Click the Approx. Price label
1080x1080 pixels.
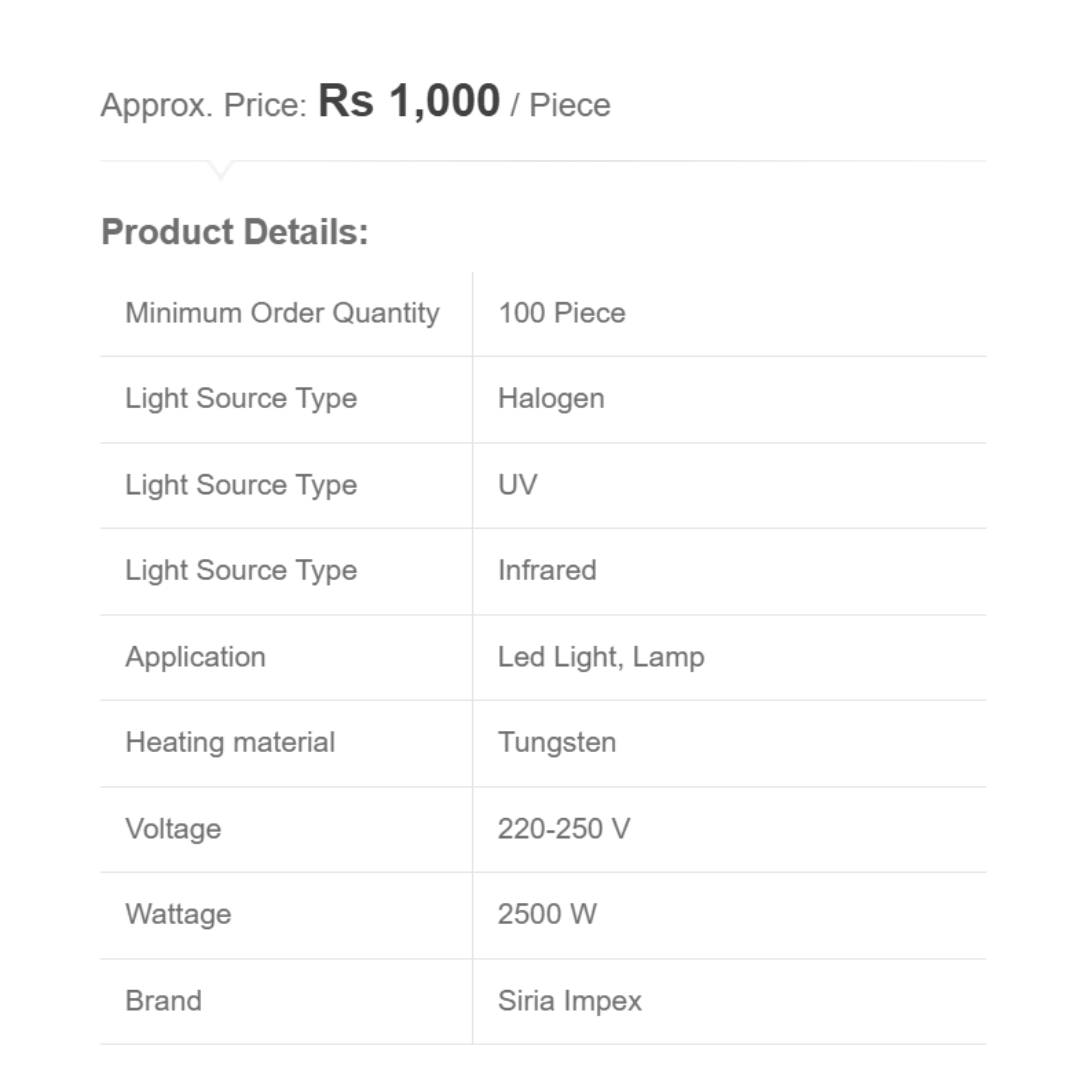(x=204, y=105)
